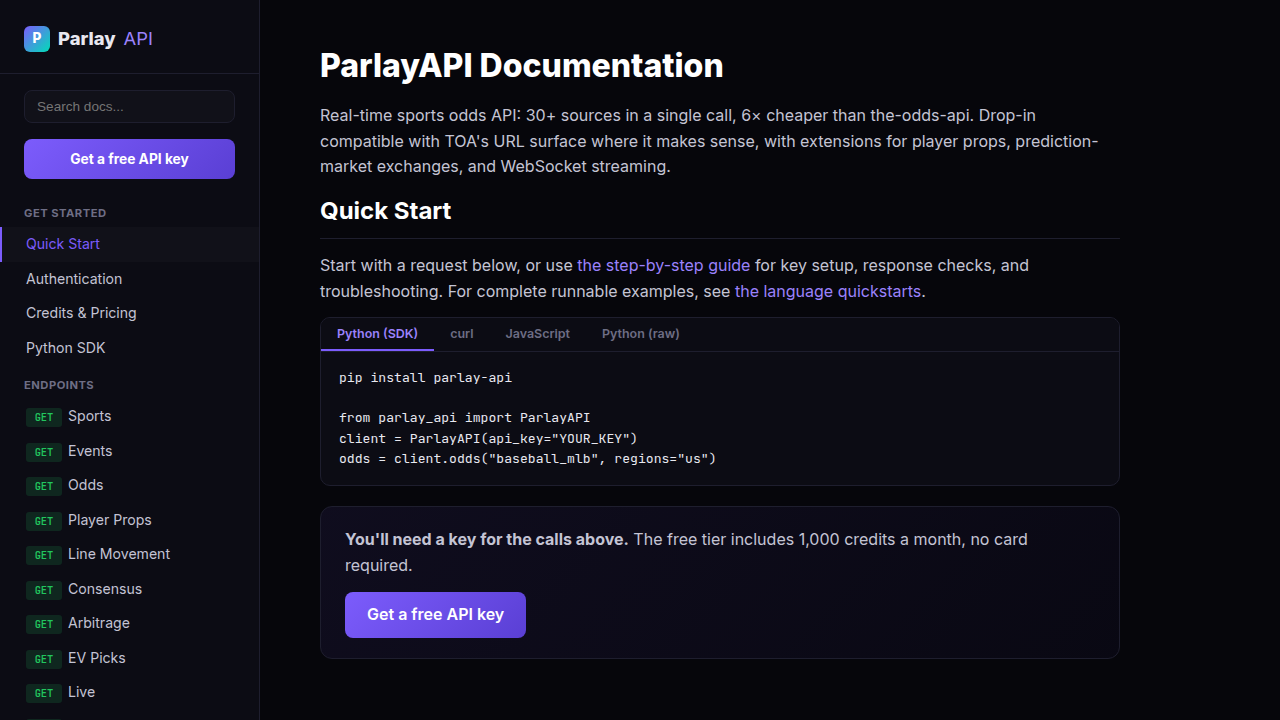Switch to the Python (raw) code tab
1280x720 pixels.
(x=641, y=334)
